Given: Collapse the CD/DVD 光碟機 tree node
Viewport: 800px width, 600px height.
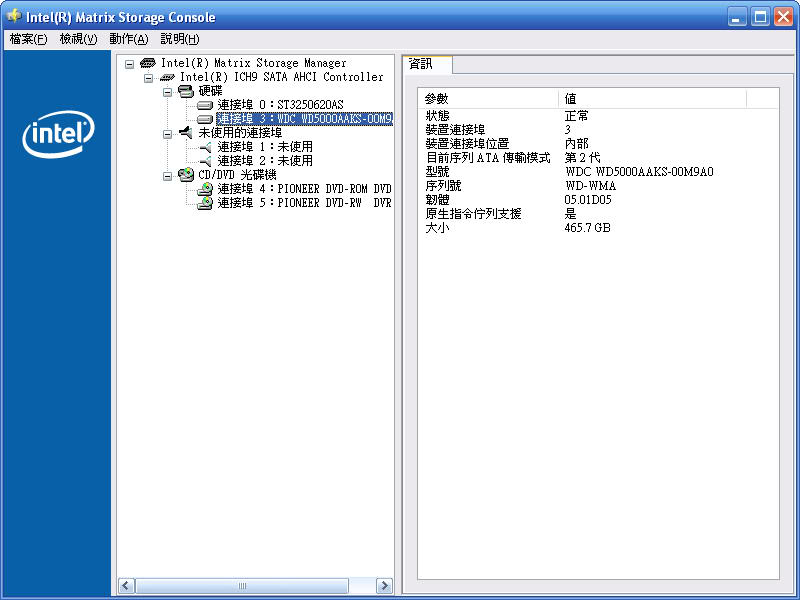Looking at the screenshot, I should point(167,176).
